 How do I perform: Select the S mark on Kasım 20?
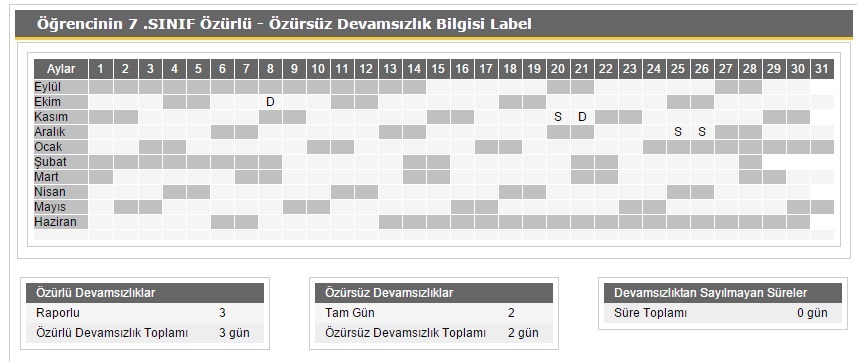(x=557, y=116)
